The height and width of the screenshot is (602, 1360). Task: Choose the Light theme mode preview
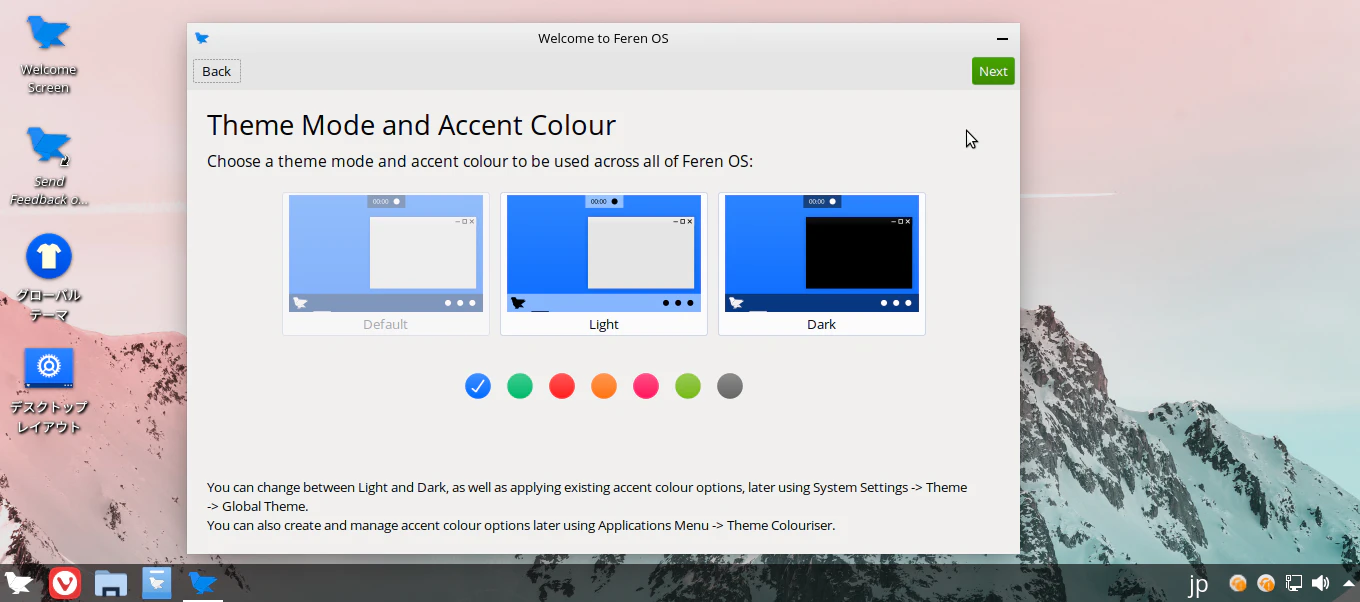pyautogui.click(x=604, y=264)
